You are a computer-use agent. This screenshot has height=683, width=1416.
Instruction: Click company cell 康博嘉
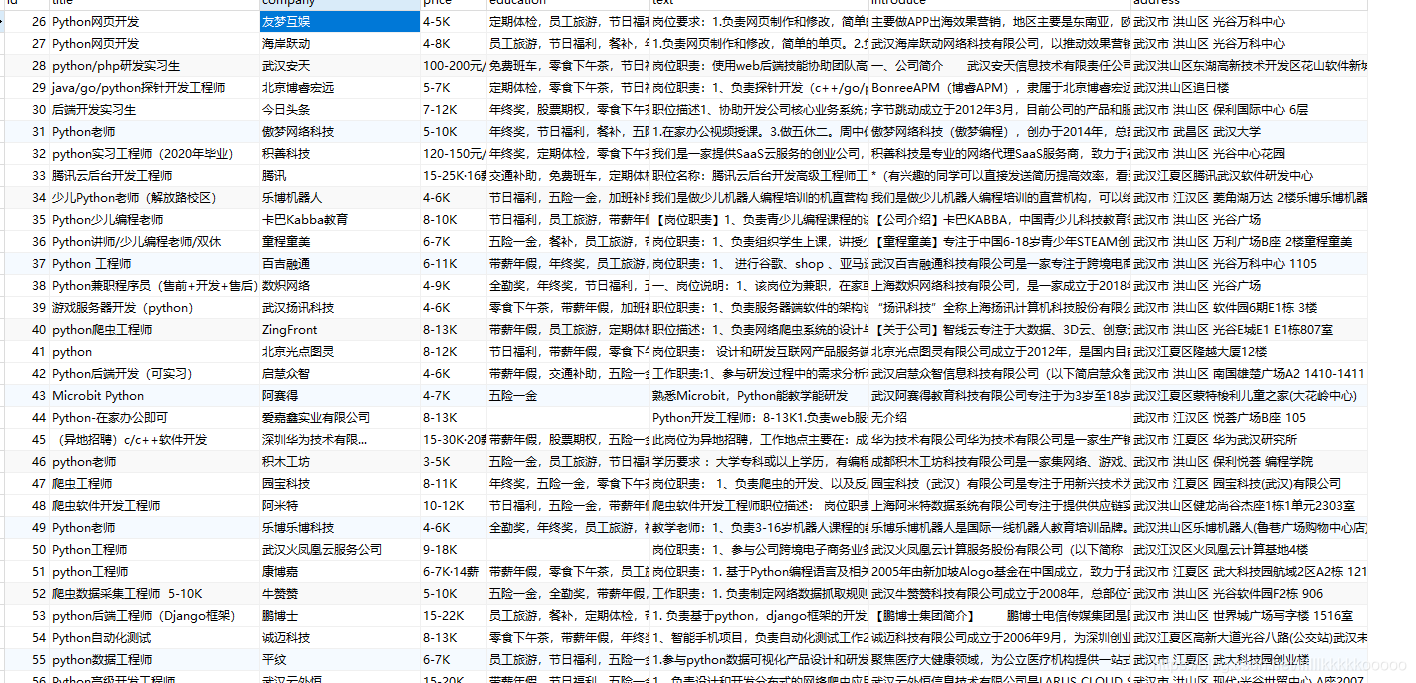coord(339,571)
